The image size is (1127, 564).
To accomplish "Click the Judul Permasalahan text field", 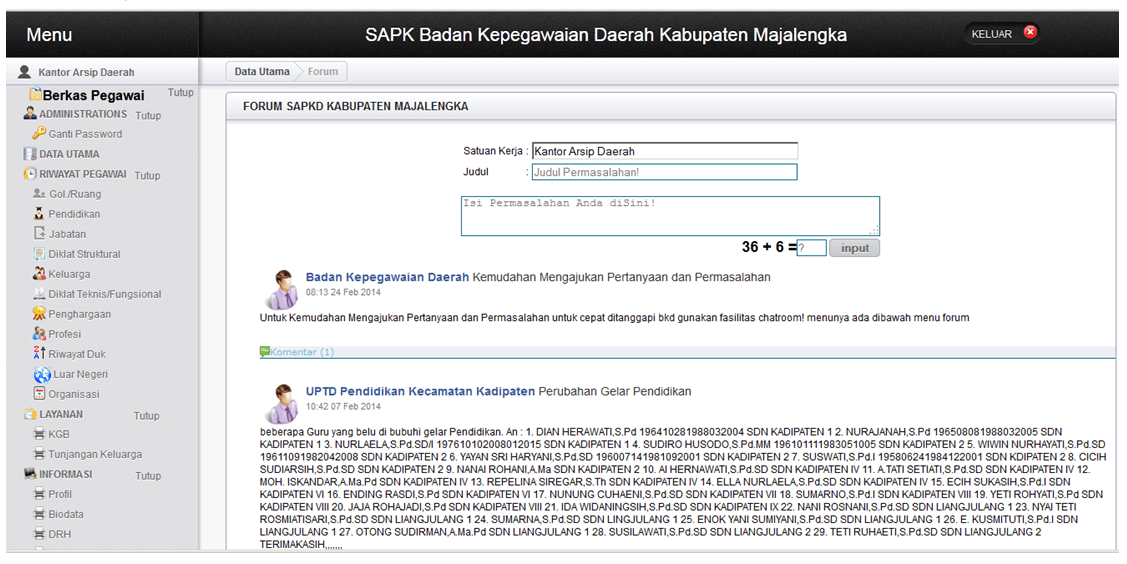I will click(665, 172).
